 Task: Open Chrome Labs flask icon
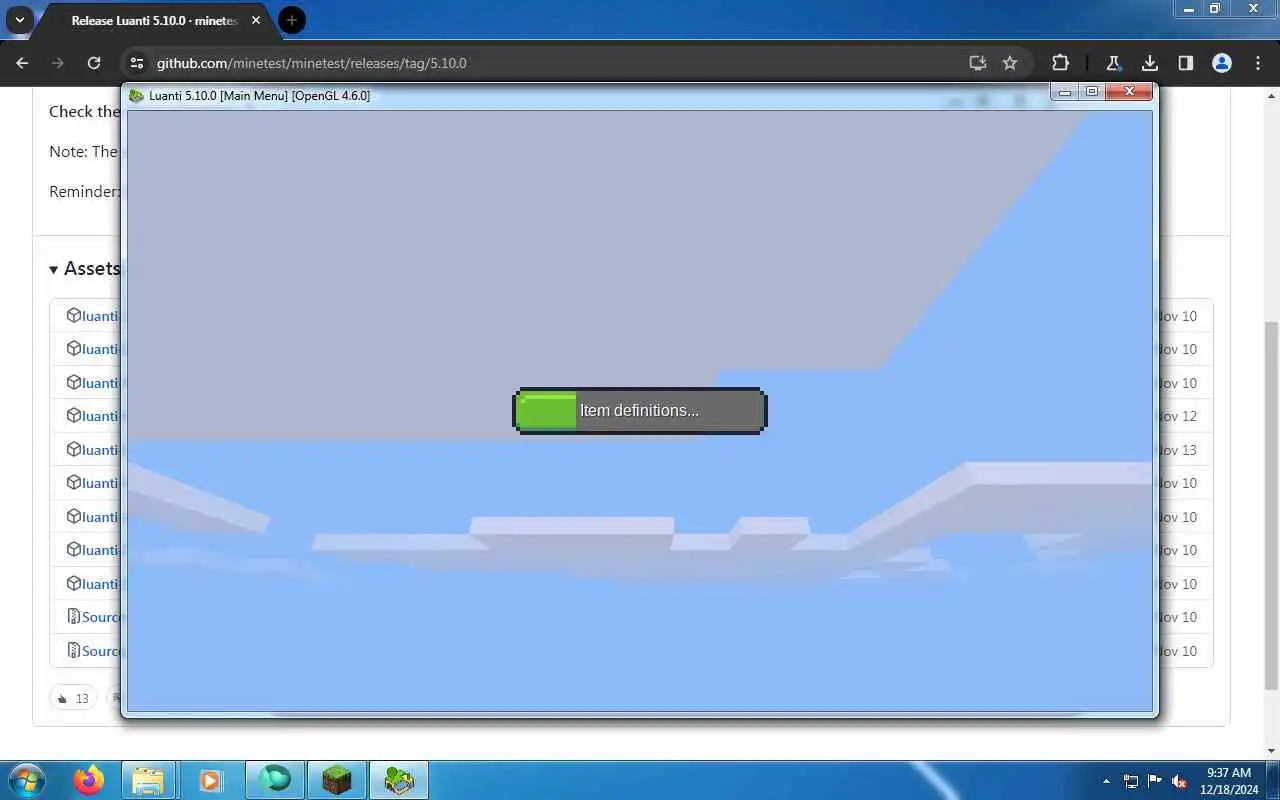tap(1113, 63)
